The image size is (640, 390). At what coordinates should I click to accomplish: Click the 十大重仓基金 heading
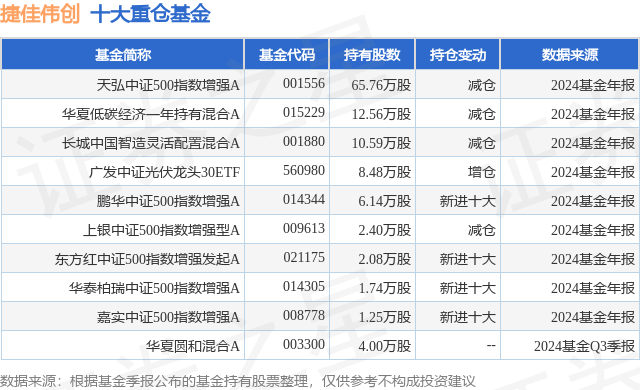click(x=150, y=14)
